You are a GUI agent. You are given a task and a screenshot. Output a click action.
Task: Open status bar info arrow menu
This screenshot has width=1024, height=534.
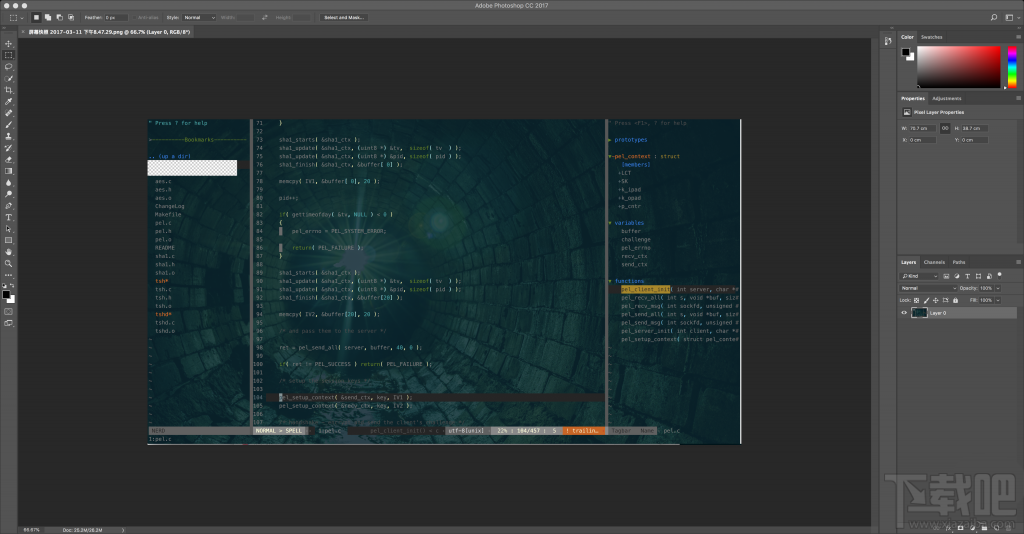pyautogui.click(x=123, y=530)
